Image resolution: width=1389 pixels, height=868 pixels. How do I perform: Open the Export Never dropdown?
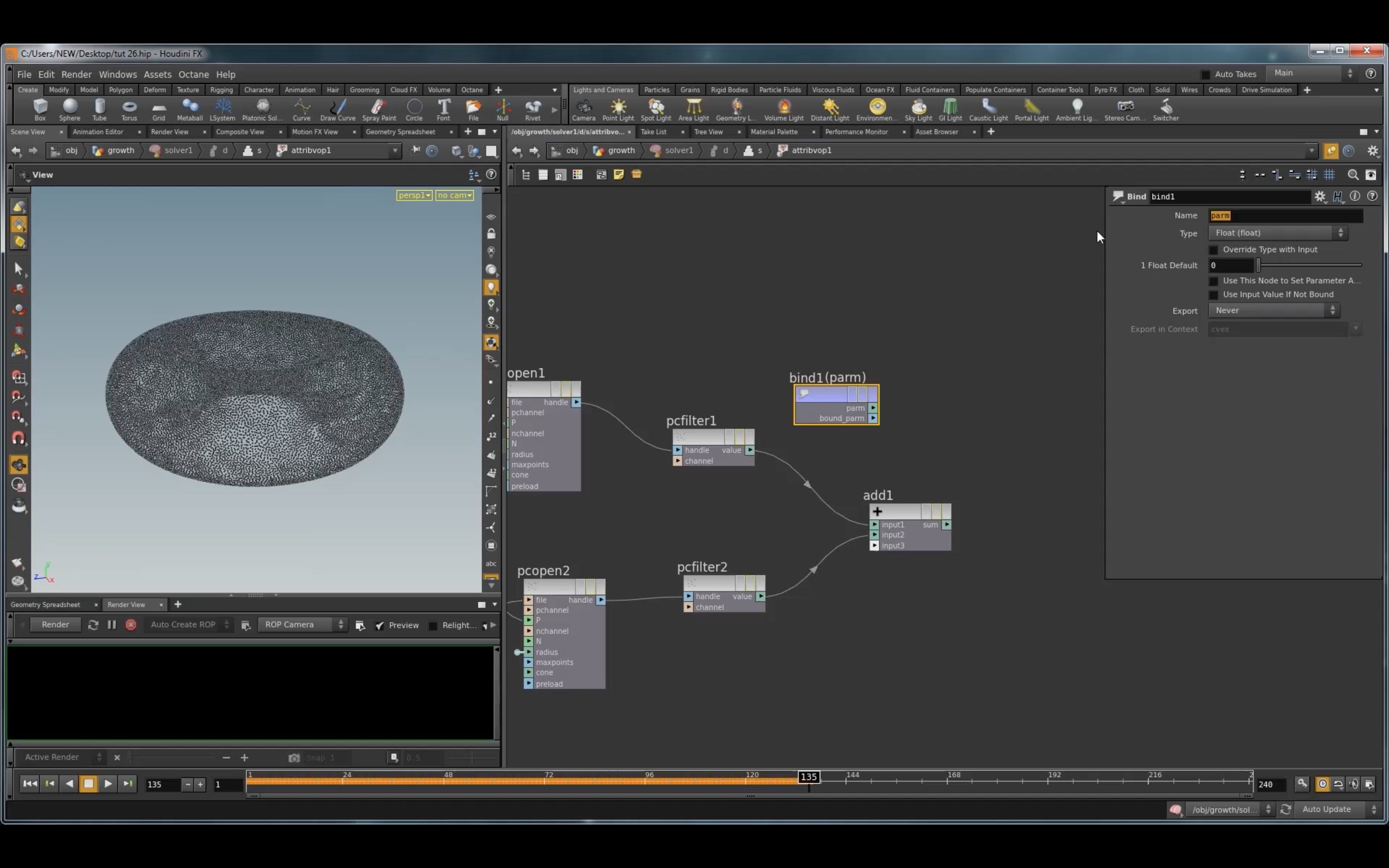tap(1274, 310)
